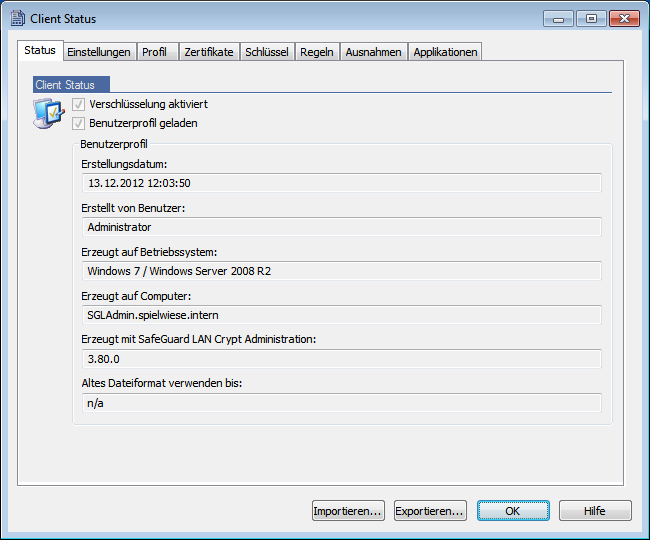Go to the Zertifikate tab
Image resolution: width=650 pixels, height=540 pixels.
(x=208, y=52)
